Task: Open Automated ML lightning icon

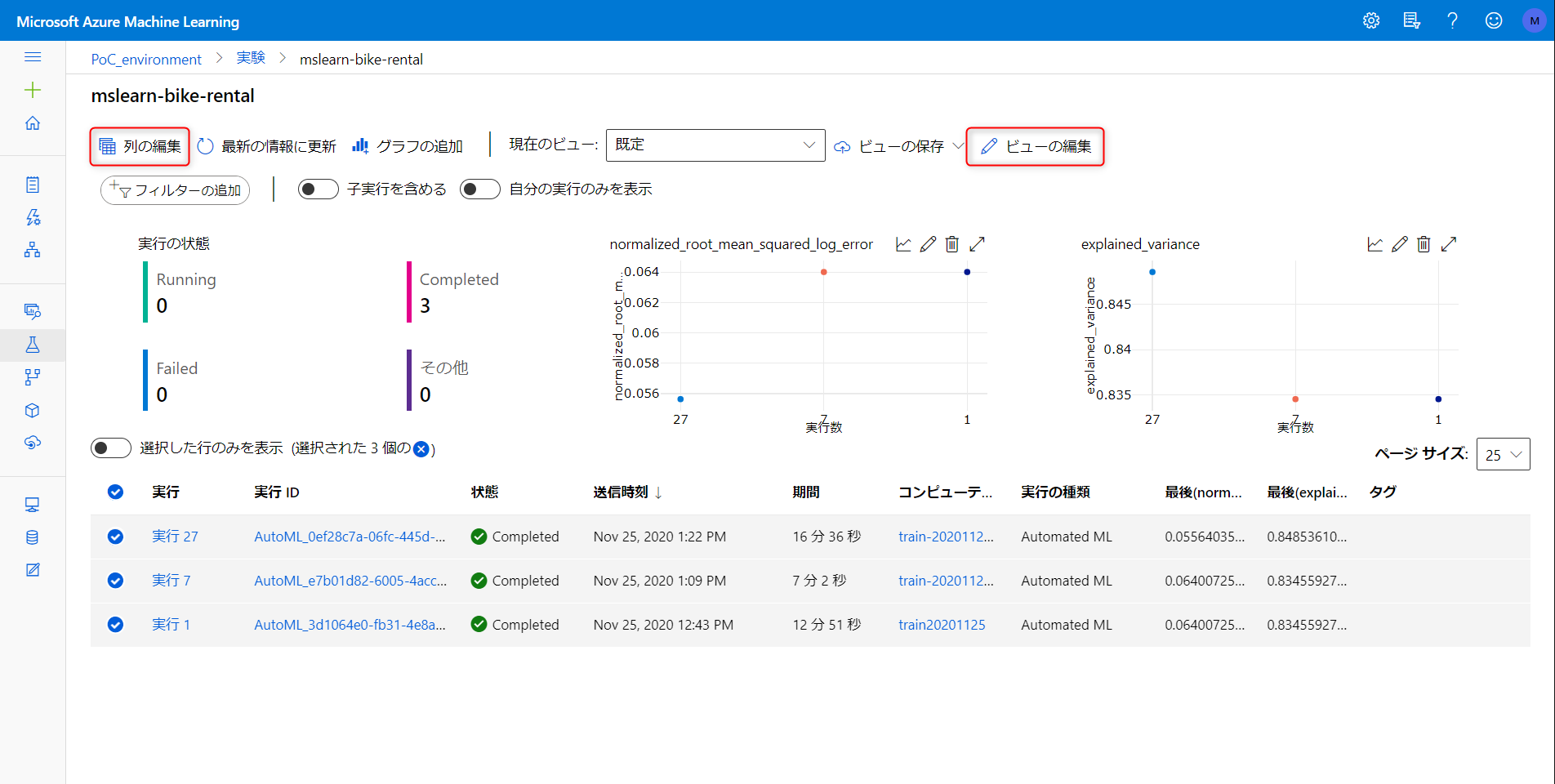Action: point(33,217)
